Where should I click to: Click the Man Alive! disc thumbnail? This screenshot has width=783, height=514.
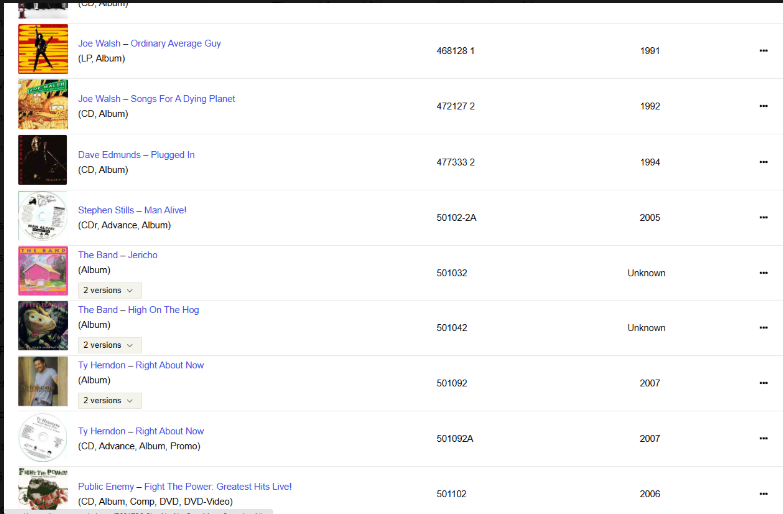pyautogui.click(x=43, y=216)
